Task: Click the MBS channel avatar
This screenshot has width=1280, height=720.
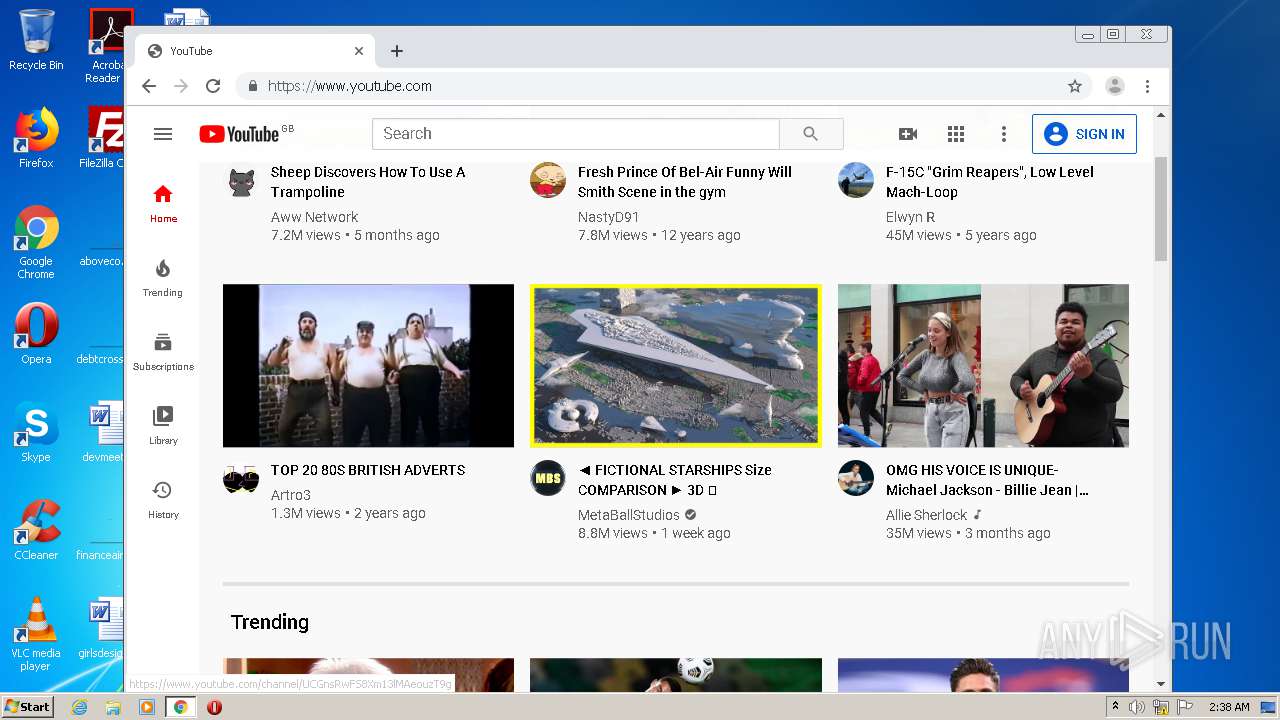Action: pyautogui.click(x=548, y=478)
